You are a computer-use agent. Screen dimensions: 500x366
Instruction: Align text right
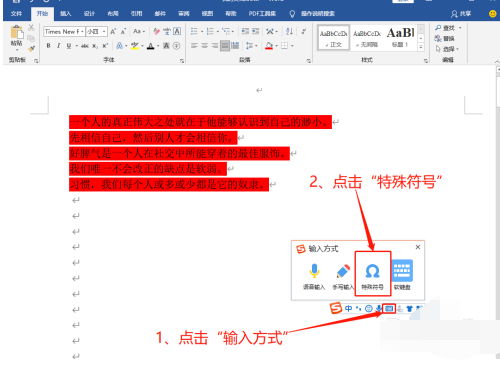point(215,46)
